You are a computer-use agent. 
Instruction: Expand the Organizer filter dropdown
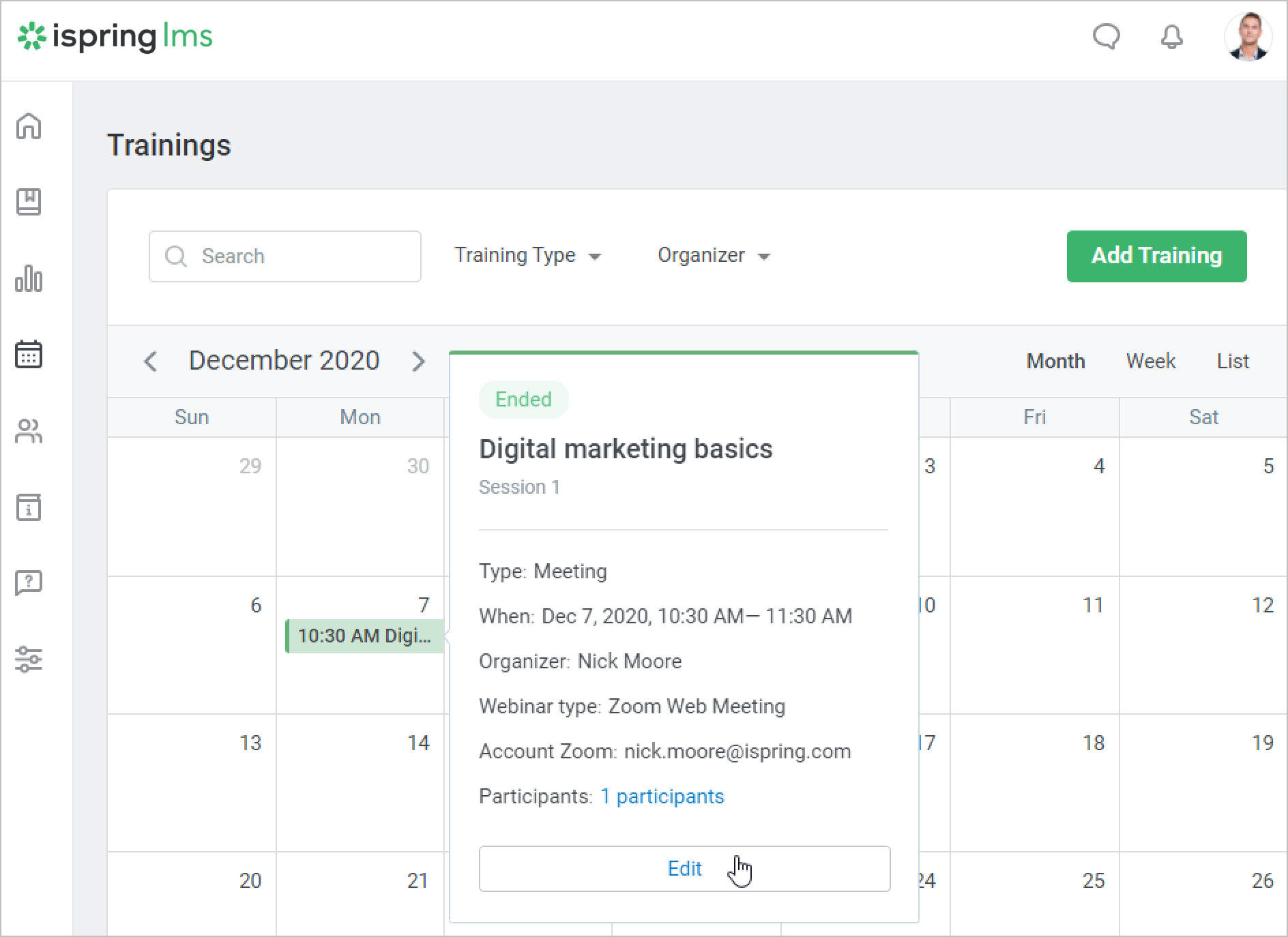713,256
